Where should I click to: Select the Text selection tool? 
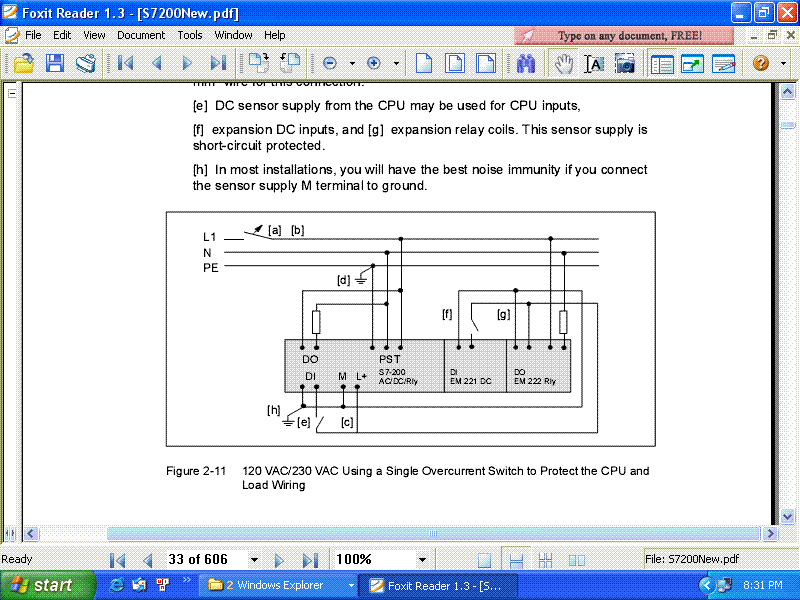tap(594, 64)
